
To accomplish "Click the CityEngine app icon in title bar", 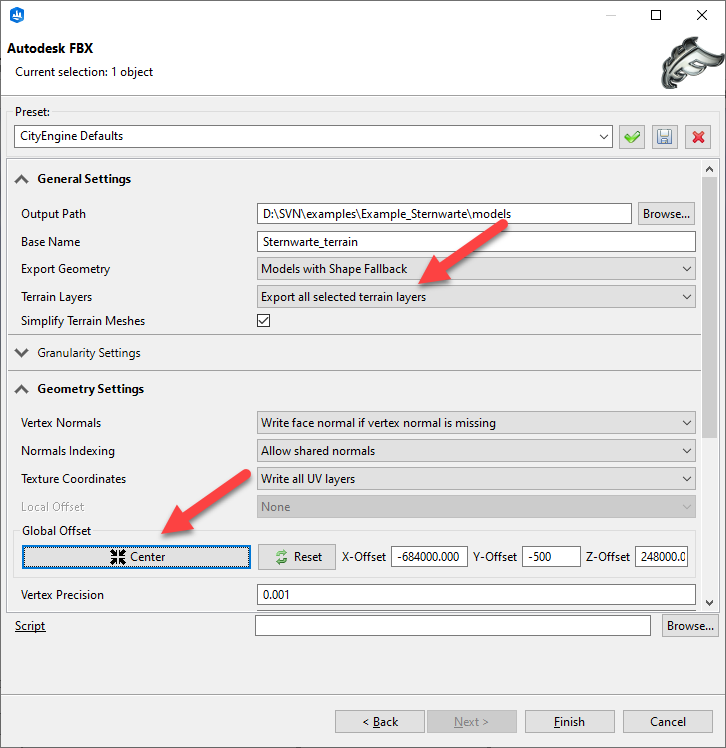I will 17,15.
